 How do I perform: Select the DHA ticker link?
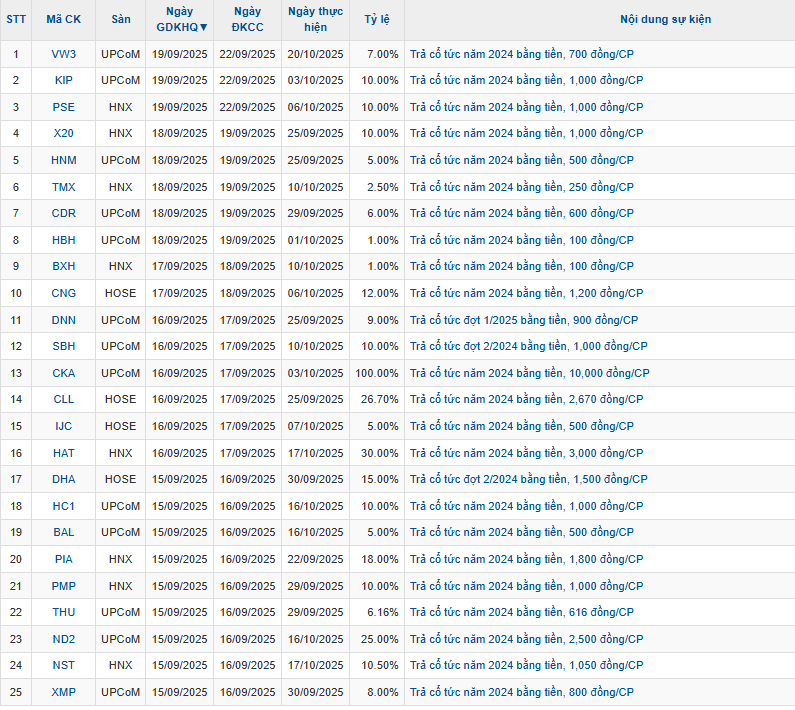click(64, 479)
